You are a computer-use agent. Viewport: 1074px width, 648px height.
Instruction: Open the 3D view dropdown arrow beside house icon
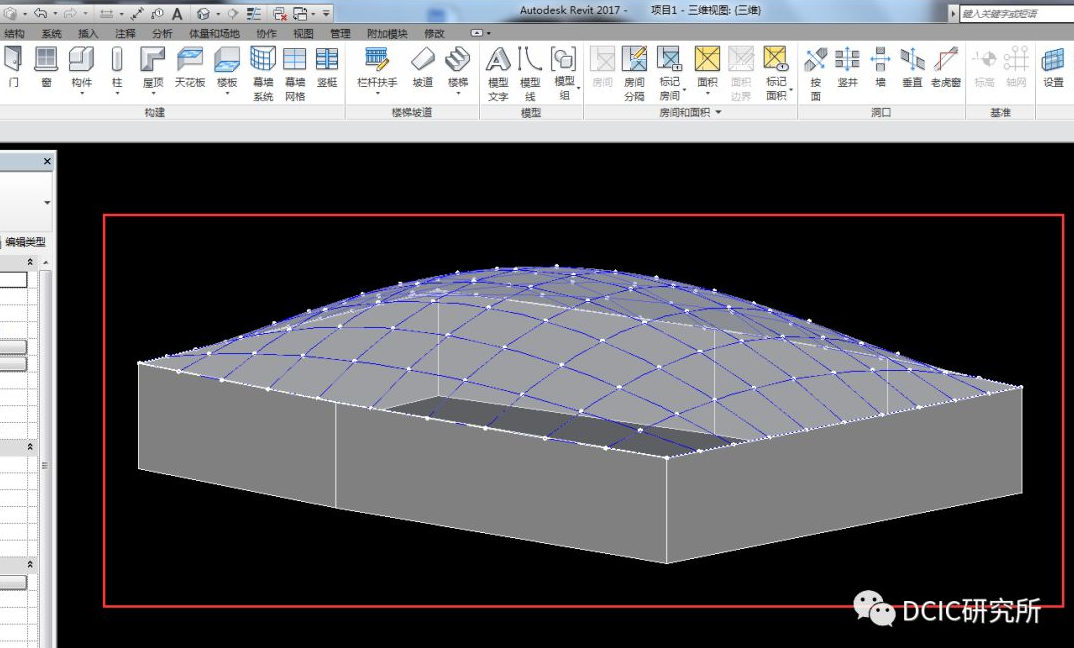[218, 14]
